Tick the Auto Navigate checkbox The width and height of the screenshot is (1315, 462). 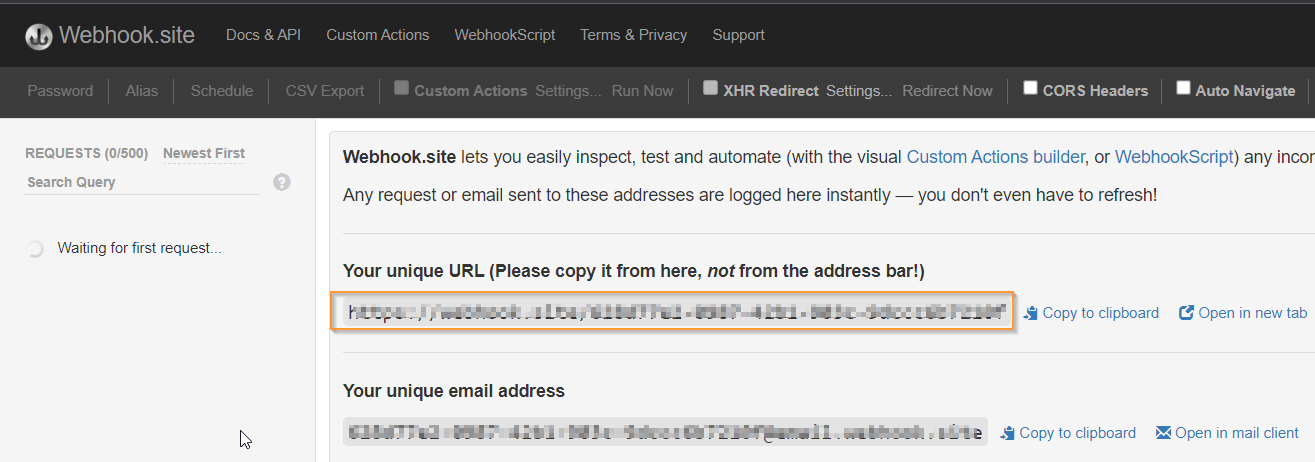click(1183, 88)
